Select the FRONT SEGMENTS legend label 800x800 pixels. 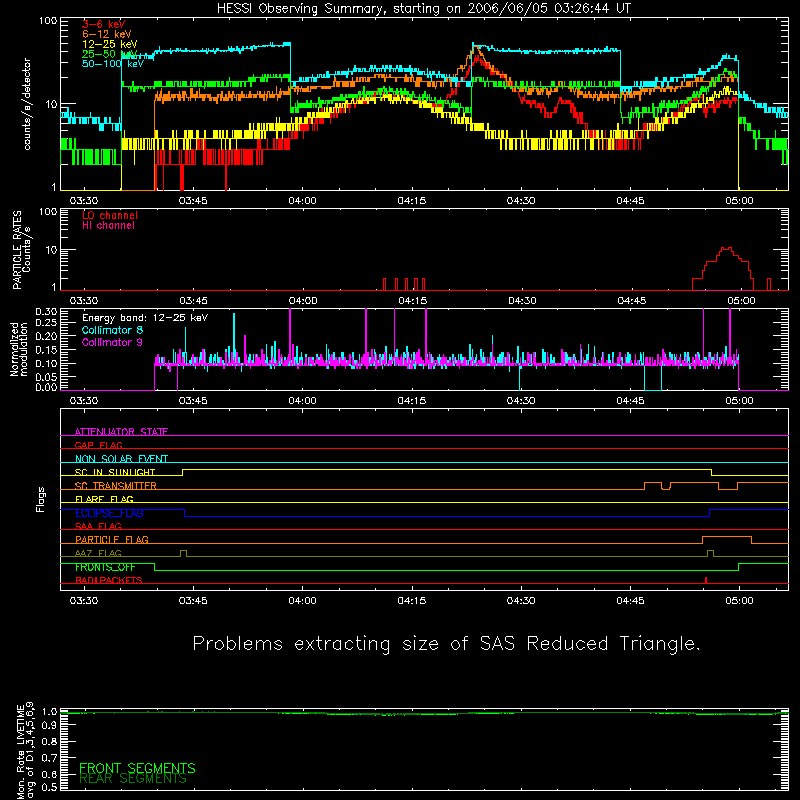pyautogui.click(x=137, y=768)
